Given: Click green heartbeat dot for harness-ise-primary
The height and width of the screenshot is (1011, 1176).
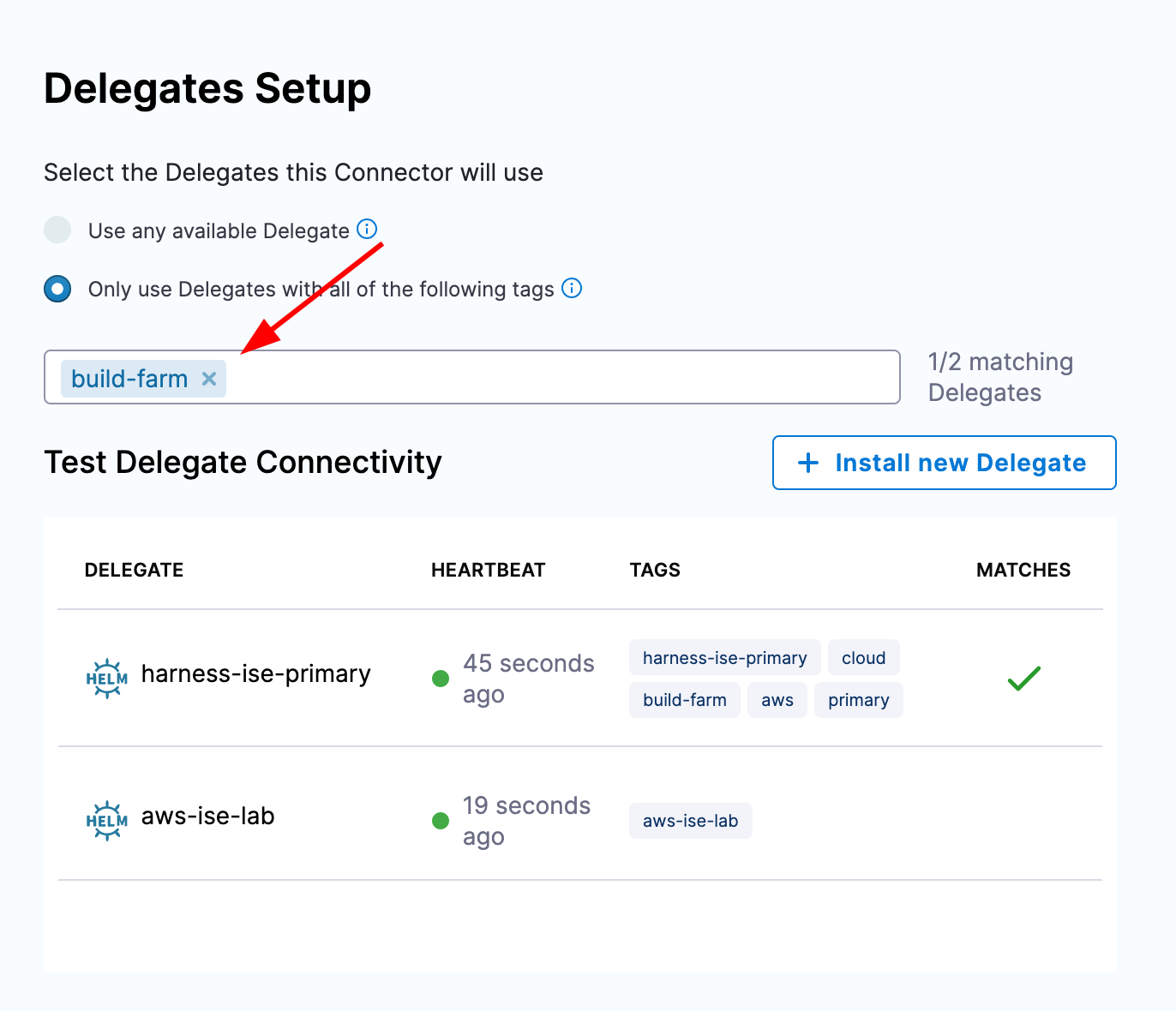Looking at the screenshot, I should pyautogui.click(x=441, y=679).
